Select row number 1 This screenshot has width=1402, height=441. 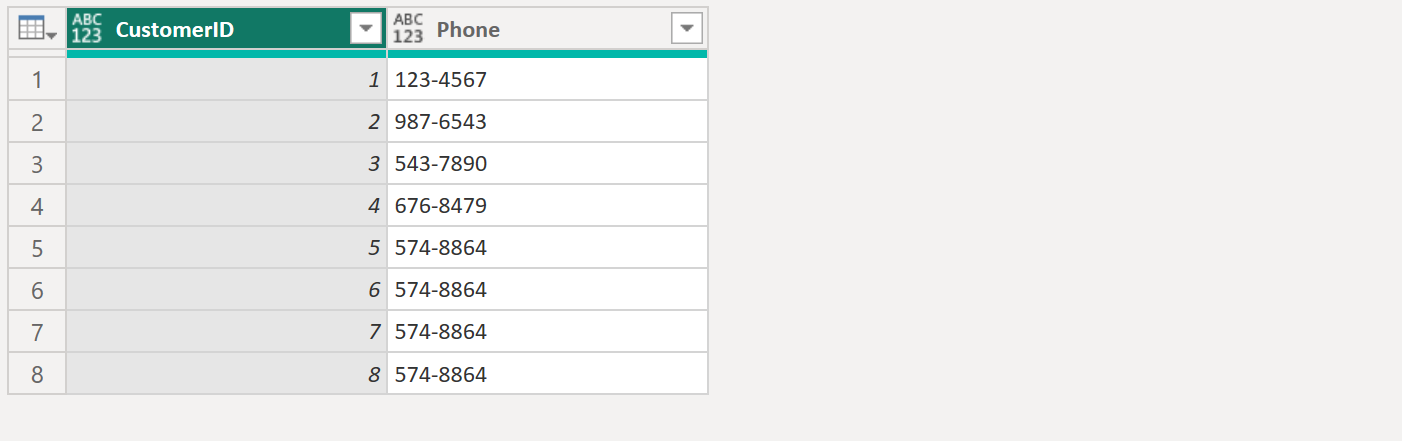click(x=37, y=80)
